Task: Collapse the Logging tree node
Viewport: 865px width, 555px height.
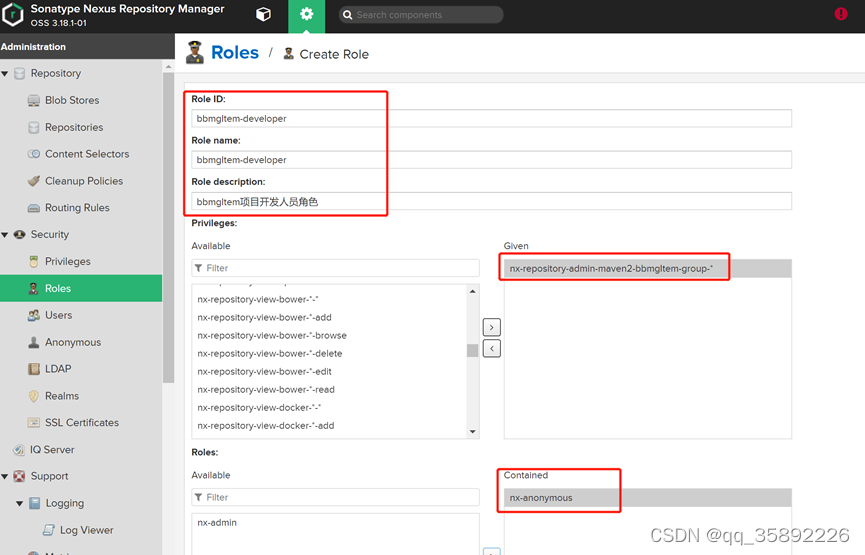Action: pos(20,503)
